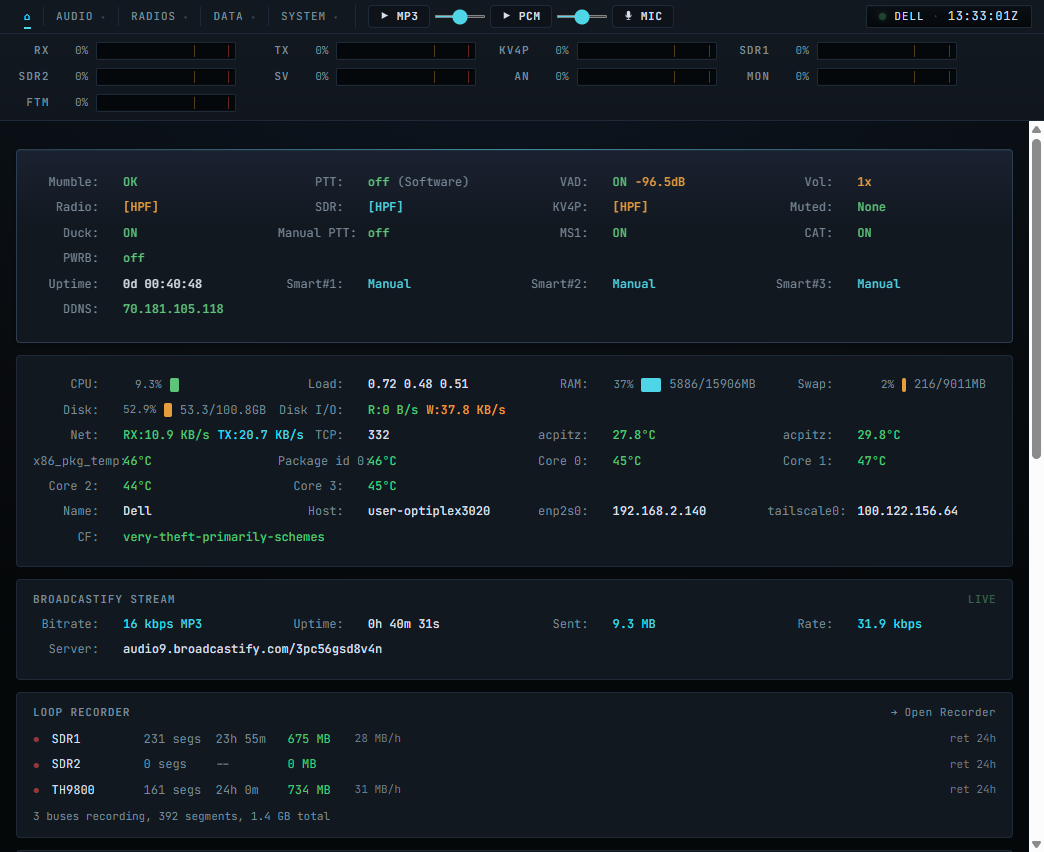The image size is (1044, 852).
Task: Click the Smart#3 Manual value
Action: tap(878, 284)
